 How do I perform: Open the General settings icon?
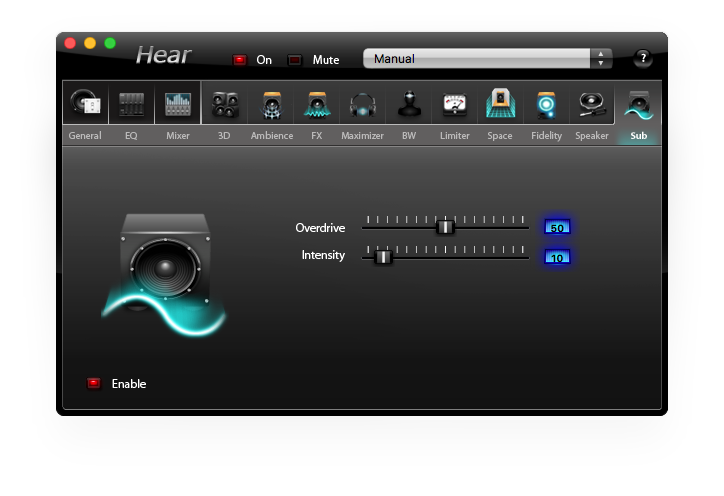click(x=85, y=104)
